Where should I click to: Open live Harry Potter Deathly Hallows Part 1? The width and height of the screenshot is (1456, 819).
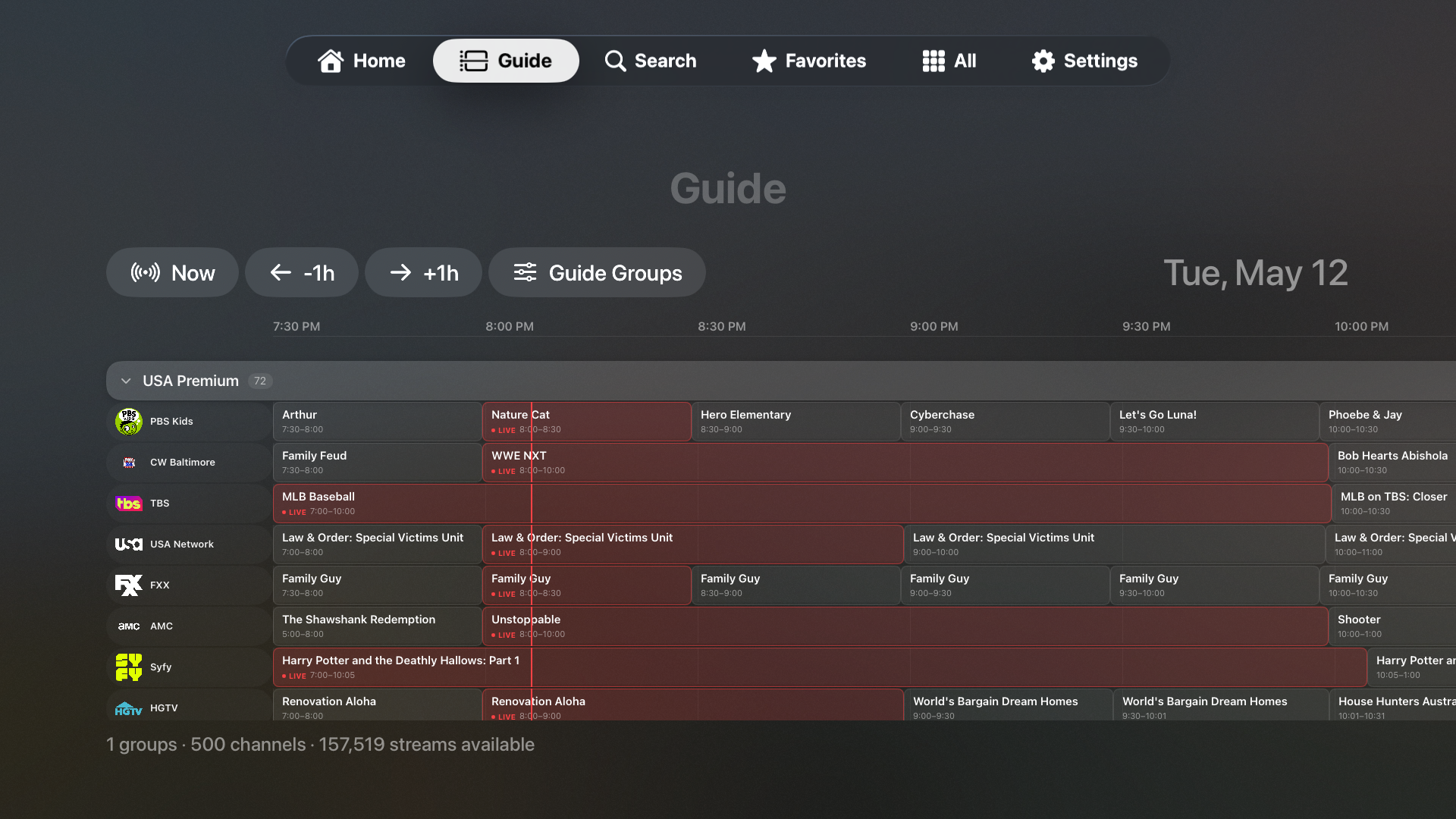[820, 667]
